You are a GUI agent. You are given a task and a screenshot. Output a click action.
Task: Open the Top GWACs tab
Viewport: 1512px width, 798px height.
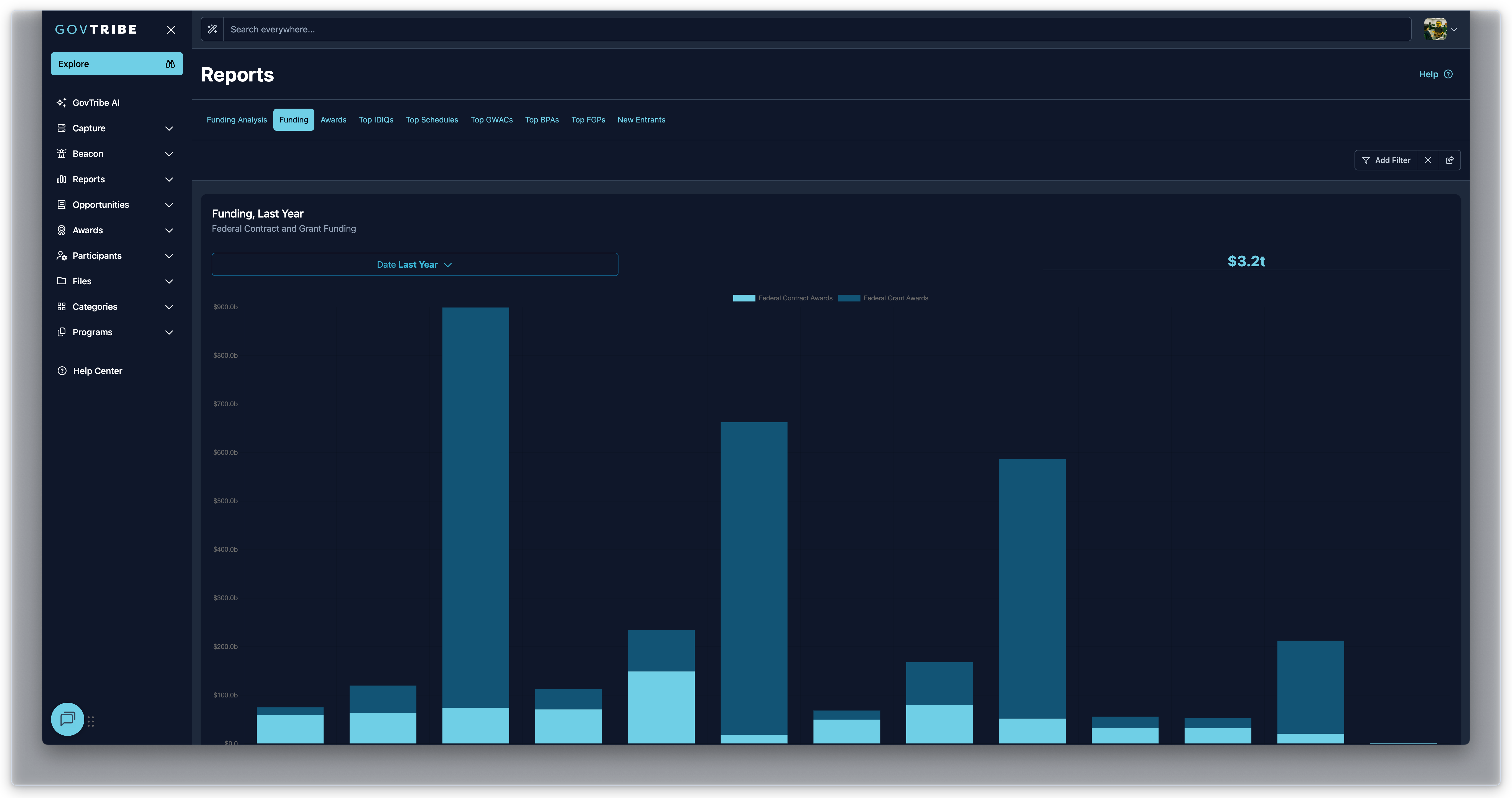pyautogui.click(x=492, y=120)
